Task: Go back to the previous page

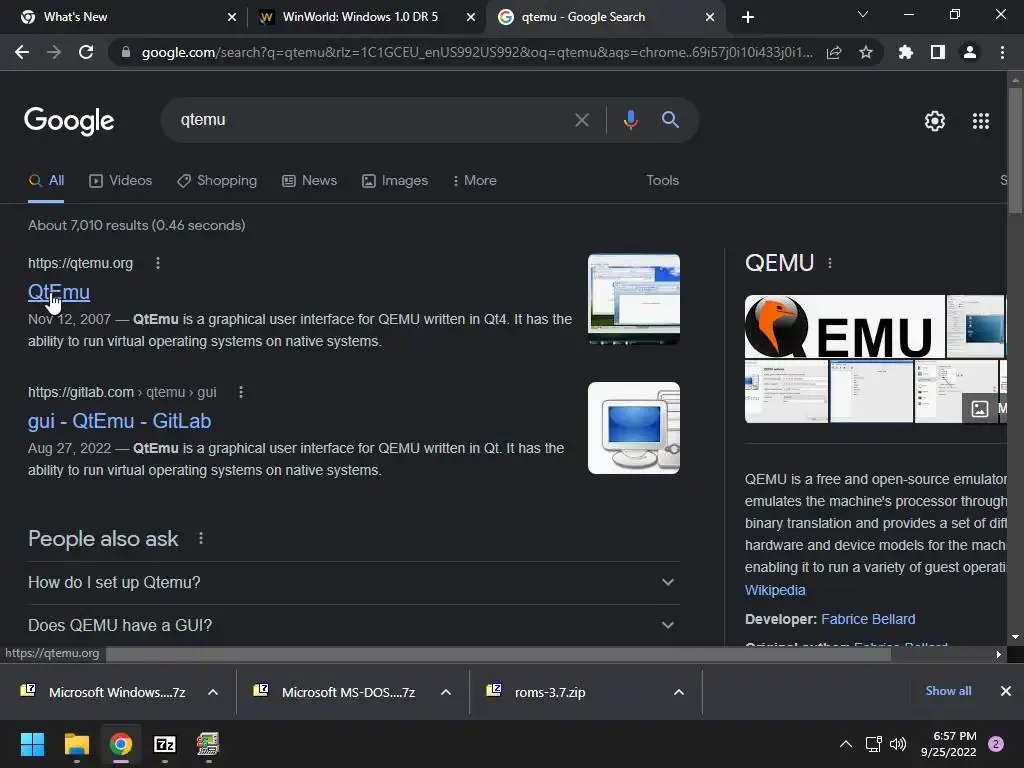Action: pyautogui.click(x=22, y=52)
